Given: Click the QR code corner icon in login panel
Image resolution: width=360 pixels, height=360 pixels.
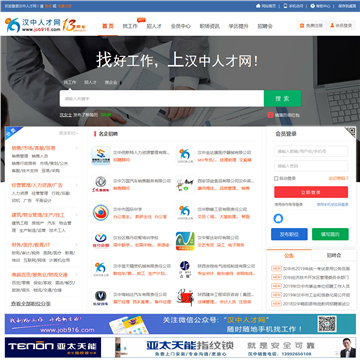Looking at the screenshot, I should click(349, 132).
